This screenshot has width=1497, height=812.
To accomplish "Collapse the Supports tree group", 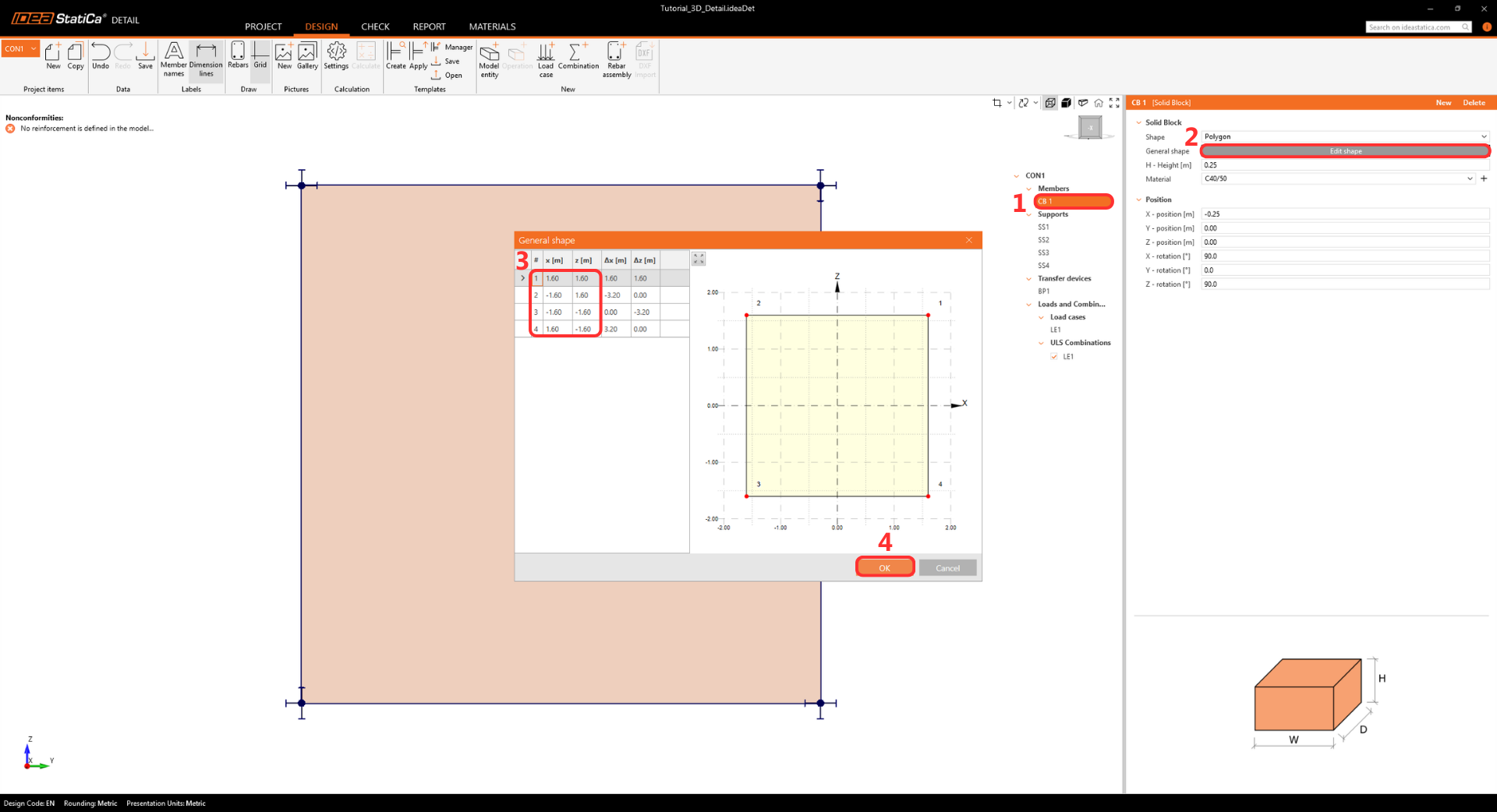I will coord(1029,214).
